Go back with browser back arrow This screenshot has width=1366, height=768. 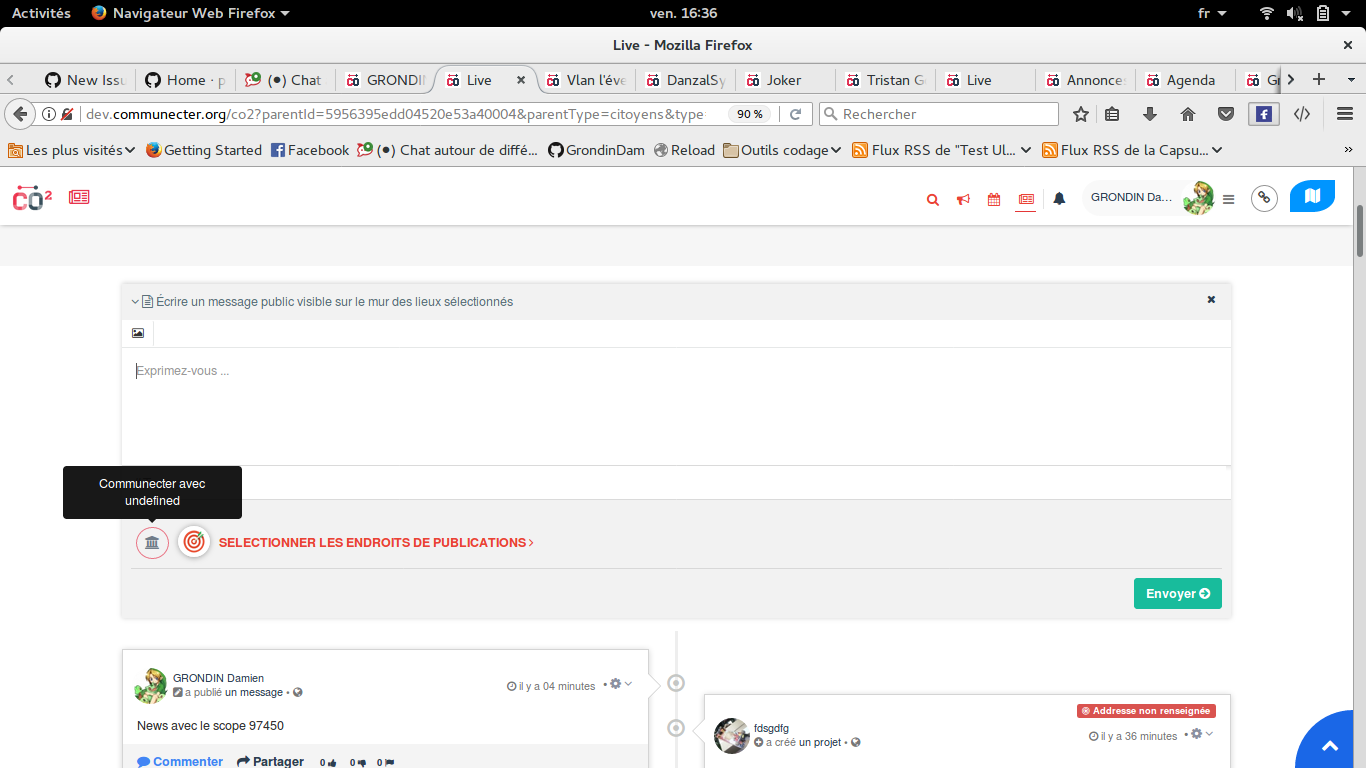(x=19, y=114)
